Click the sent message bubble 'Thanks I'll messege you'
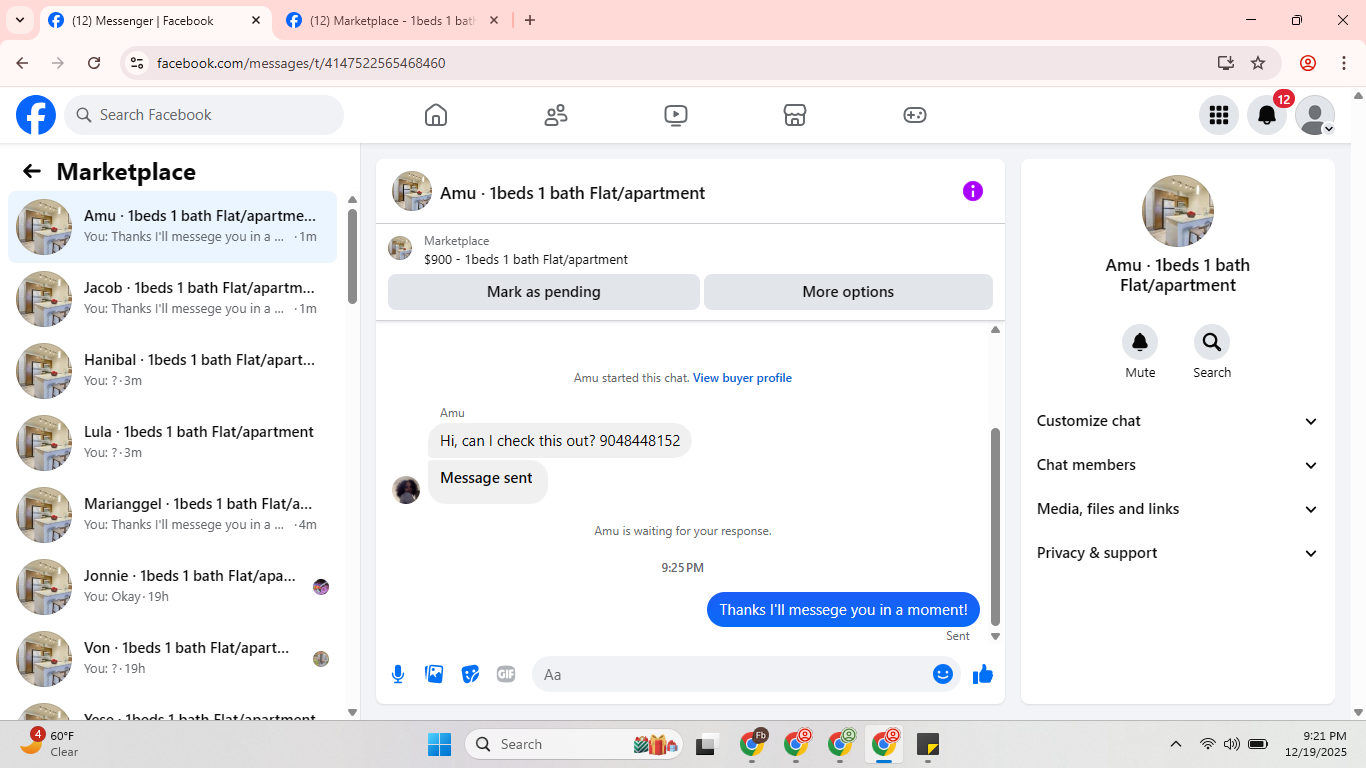The width and height of the screenshot is (1366, 768). point(843,610)
